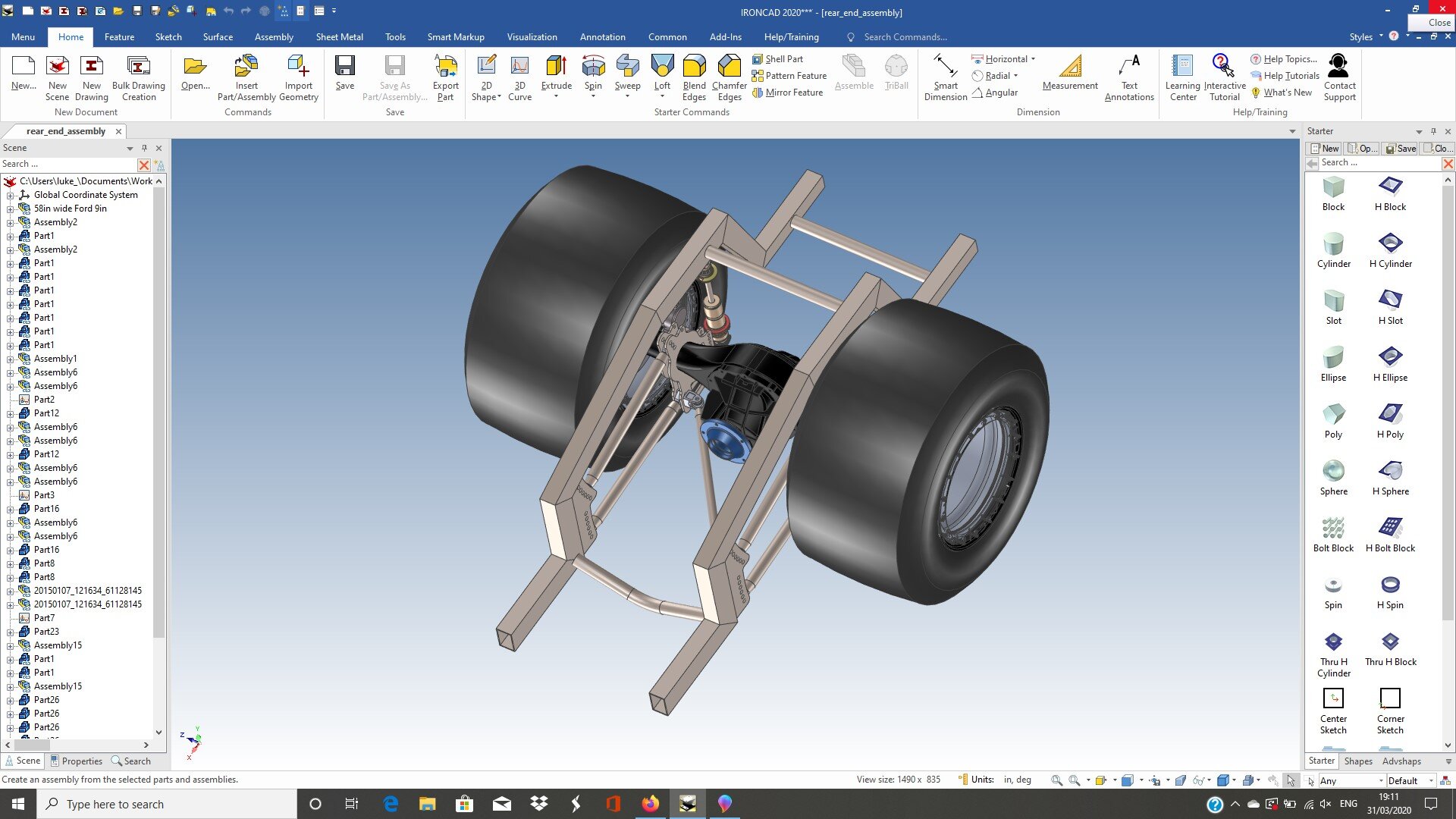The width and height of the screenshot is (1456, 819).
Task: Switch to the Sketch ribbon tab
Action: 168,36
